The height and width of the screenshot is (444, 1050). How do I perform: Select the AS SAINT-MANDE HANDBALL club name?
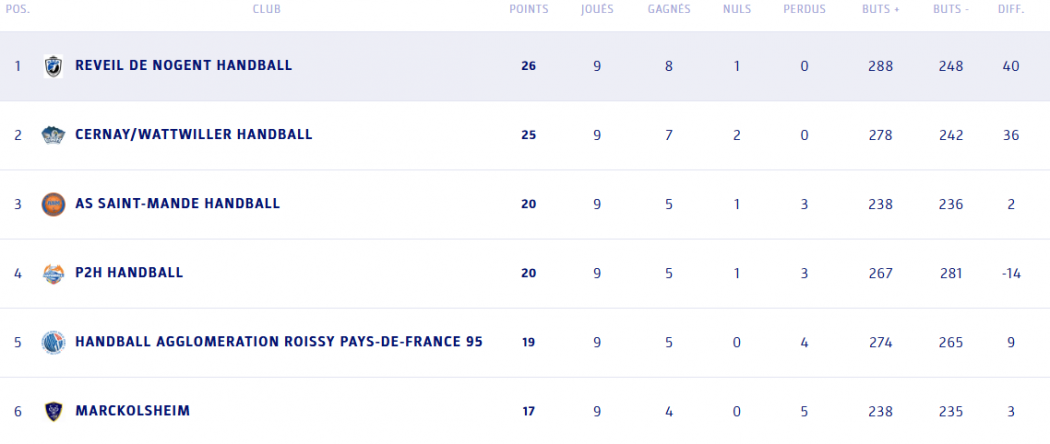177,204
